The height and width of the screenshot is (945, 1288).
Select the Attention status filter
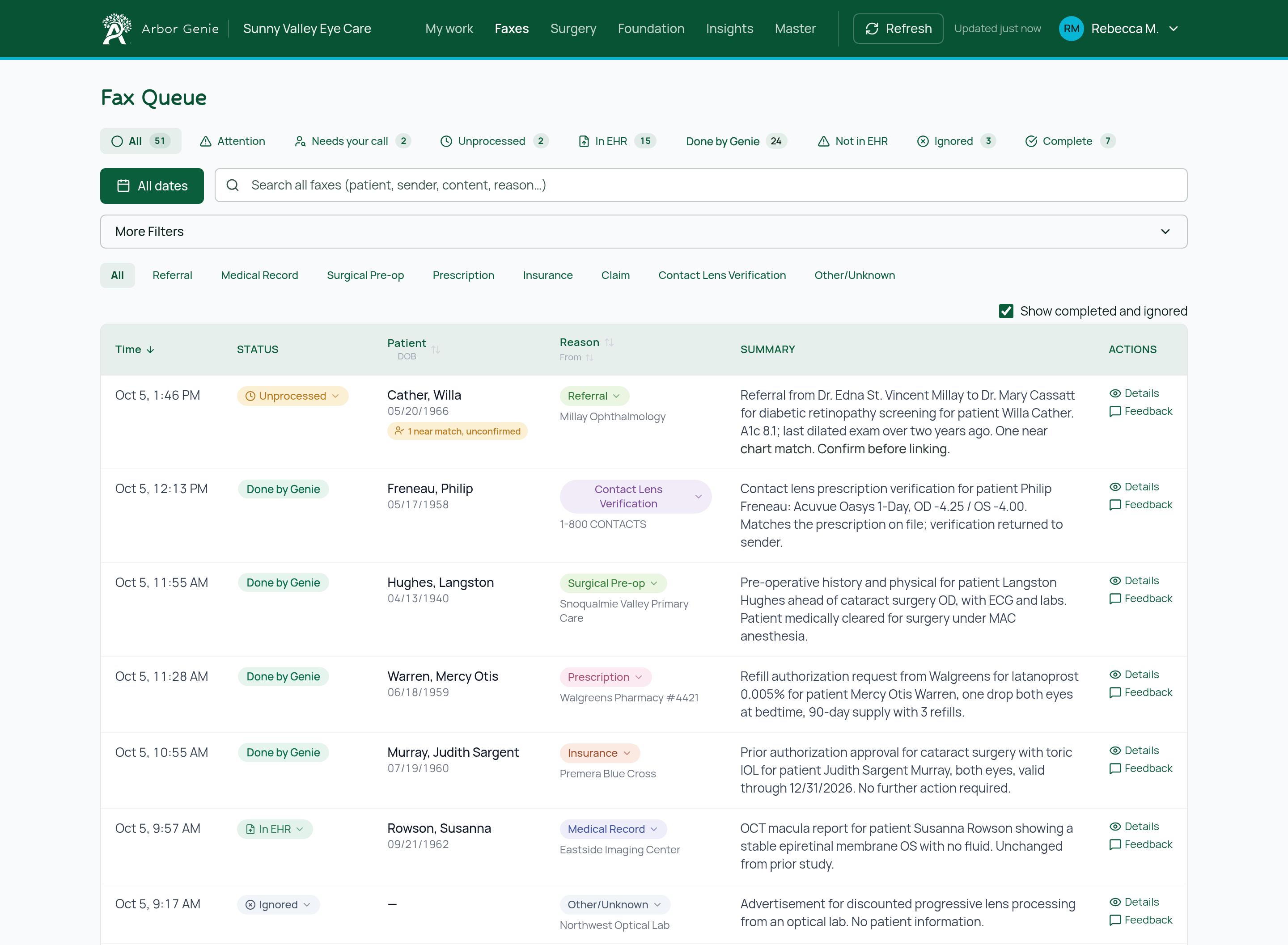click(232, 141)
